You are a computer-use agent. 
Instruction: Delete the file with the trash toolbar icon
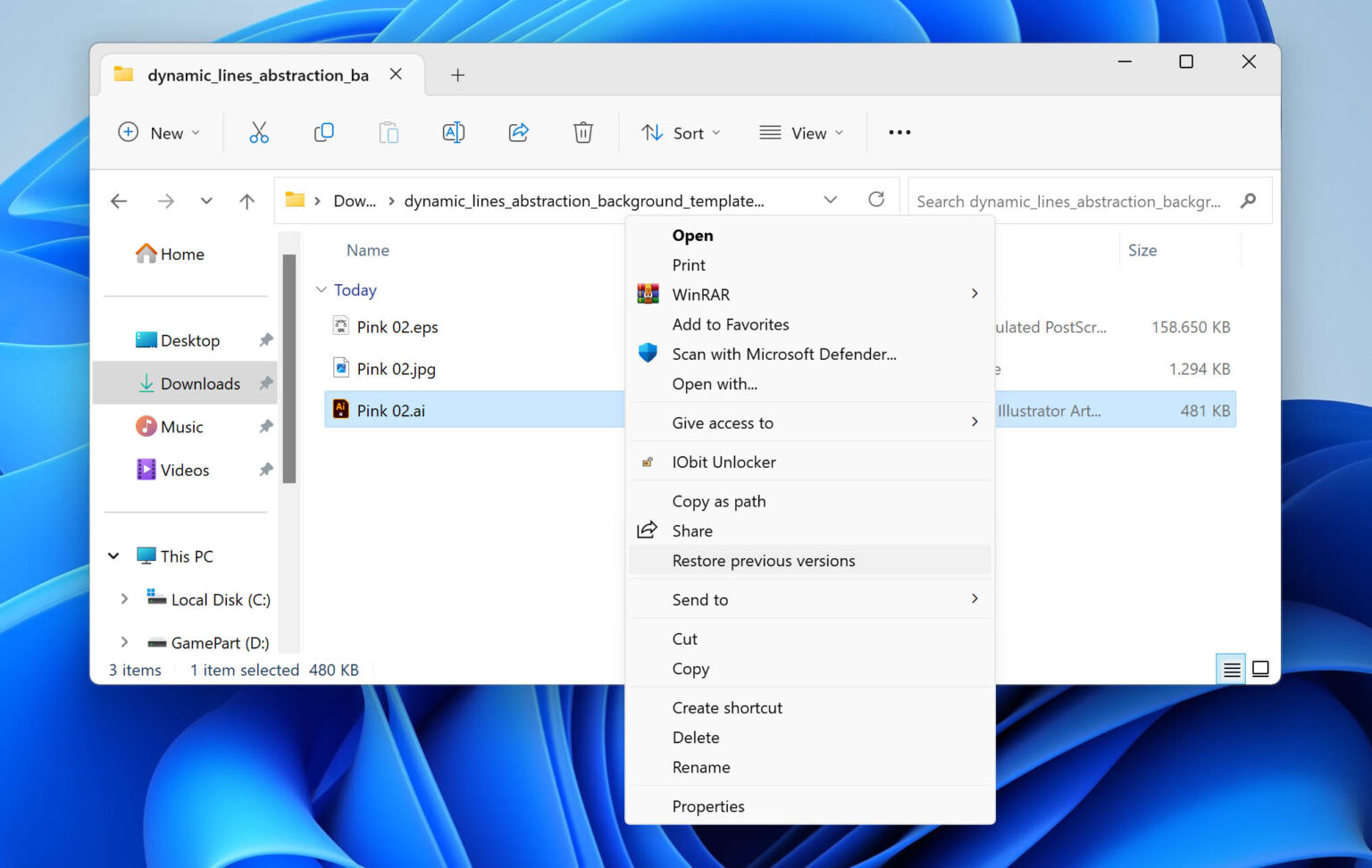click(x=582, y=132)
